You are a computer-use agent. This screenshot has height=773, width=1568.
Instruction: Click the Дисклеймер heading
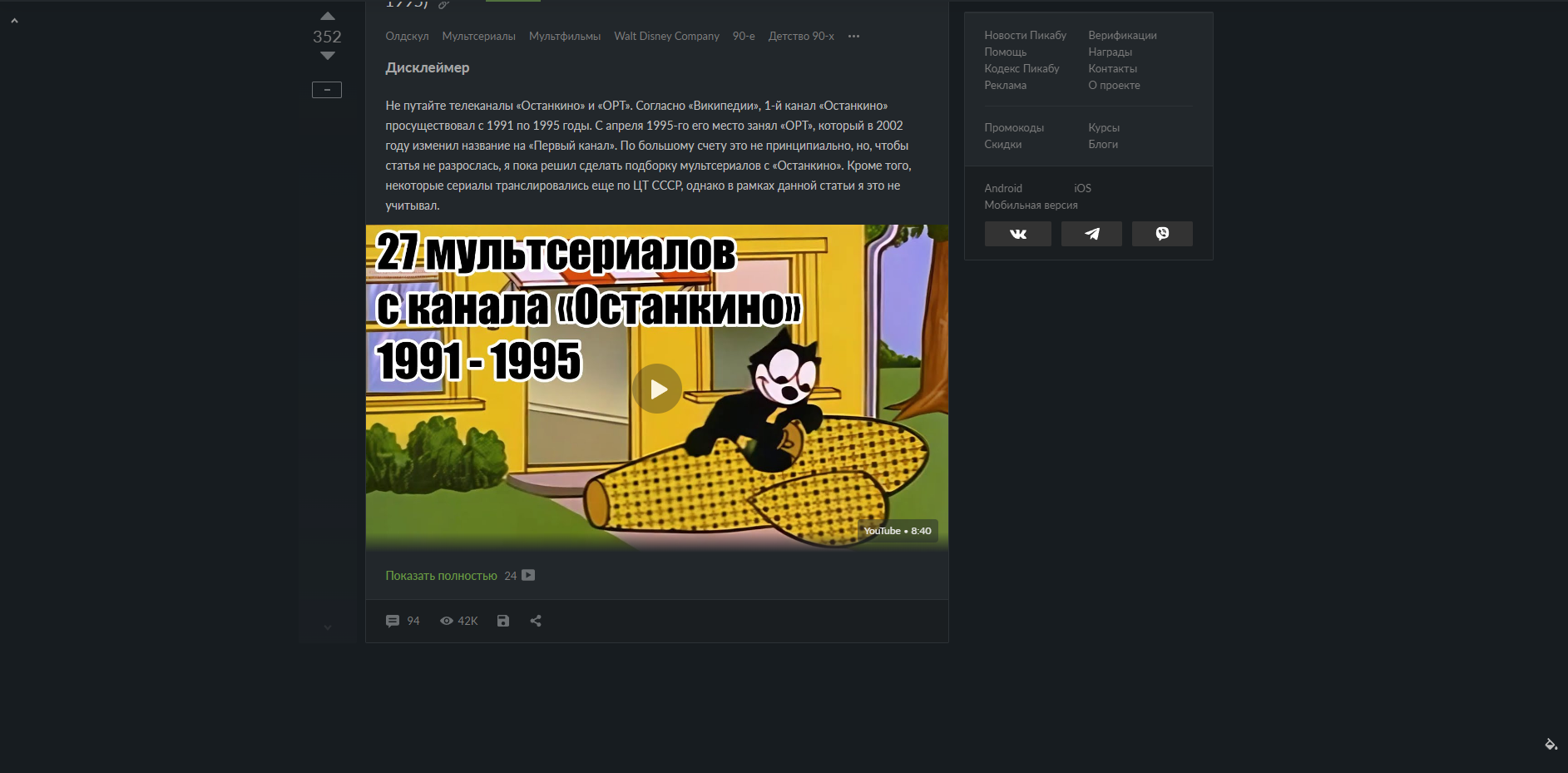(x=428, y=67)
